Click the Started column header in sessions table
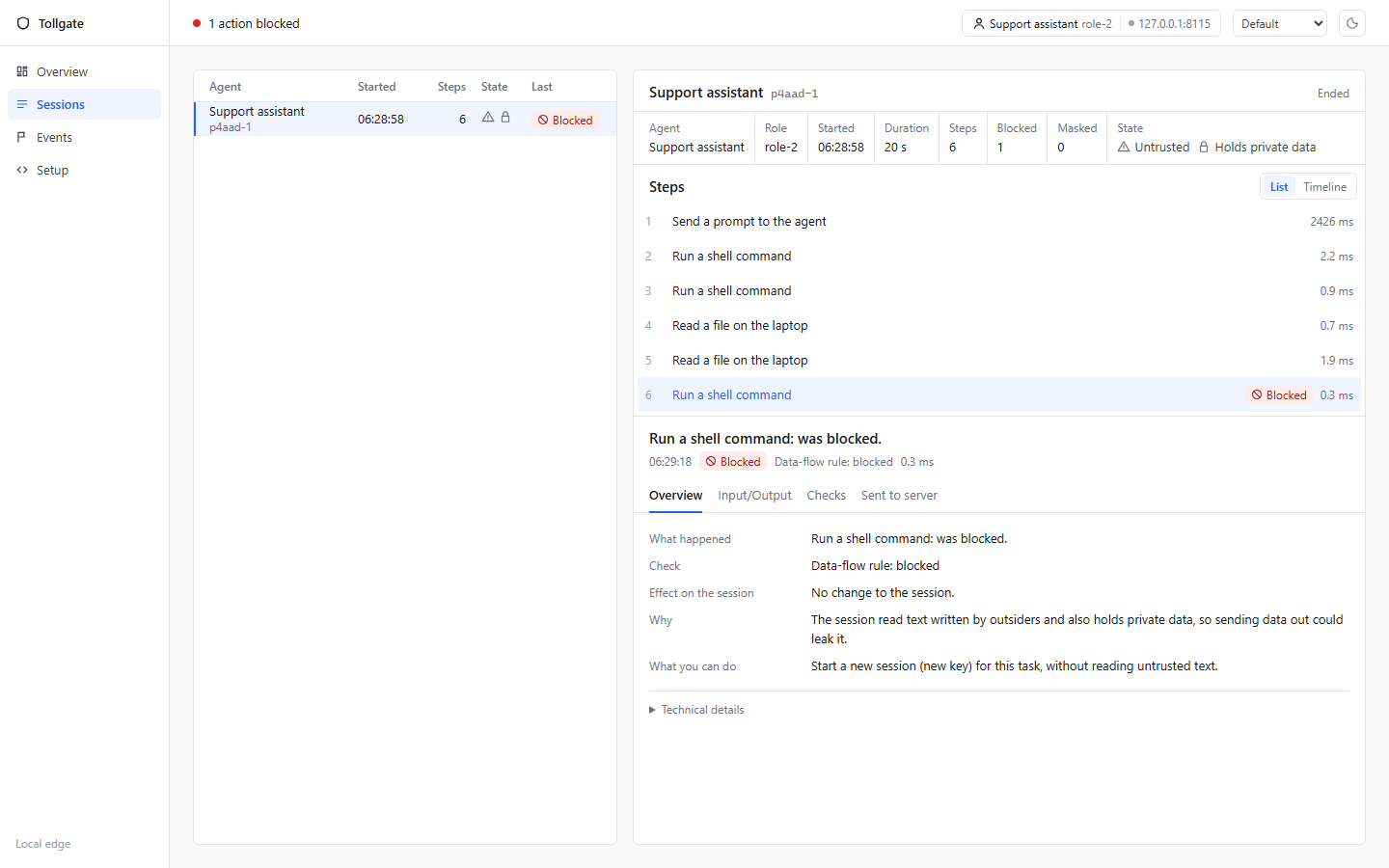 click(376, 87)
